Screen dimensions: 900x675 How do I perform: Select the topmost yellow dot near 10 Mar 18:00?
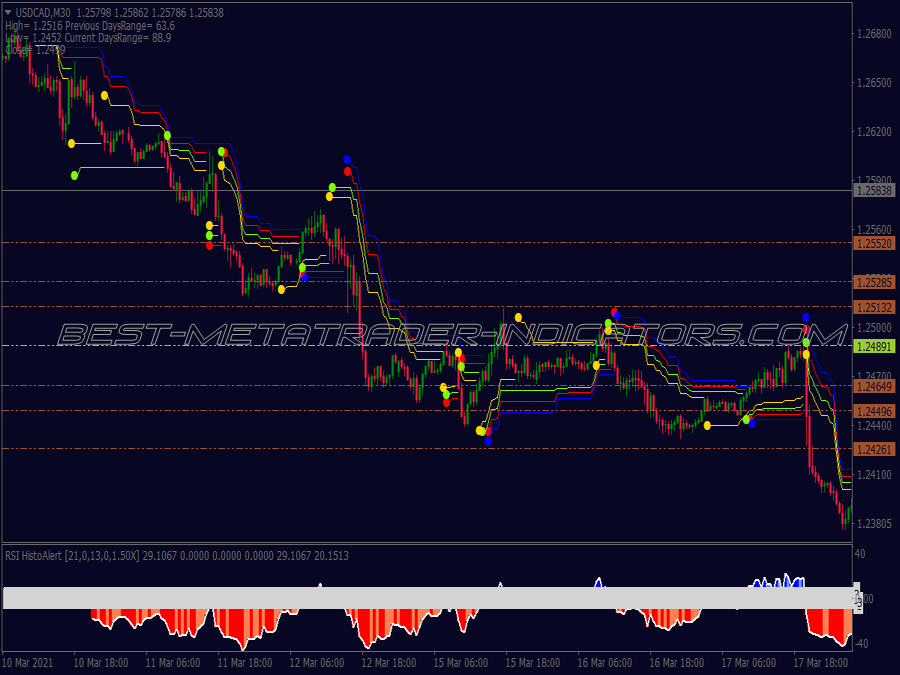point(104,95)
